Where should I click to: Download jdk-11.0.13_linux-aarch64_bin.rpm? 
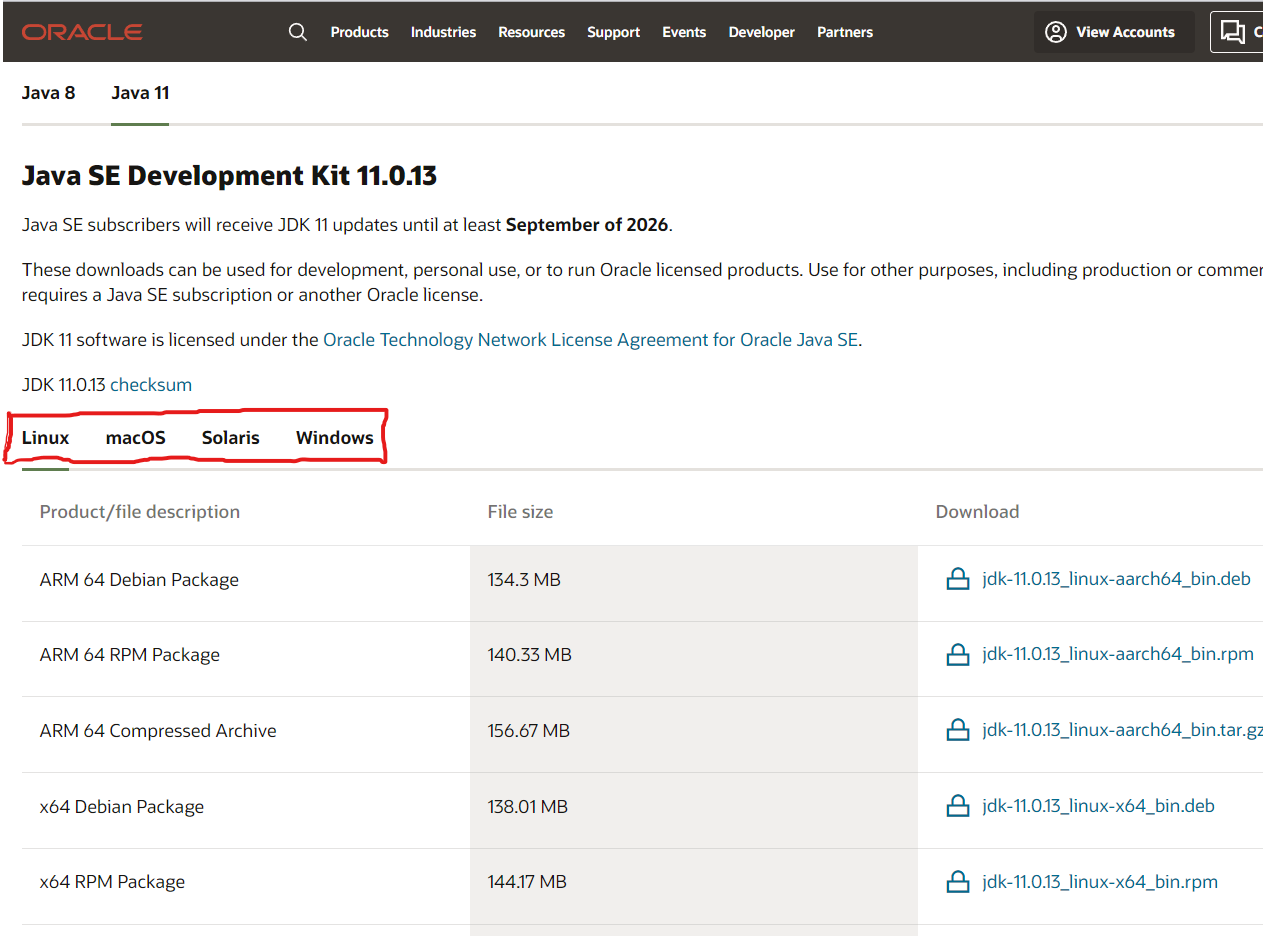(1118, 654)
